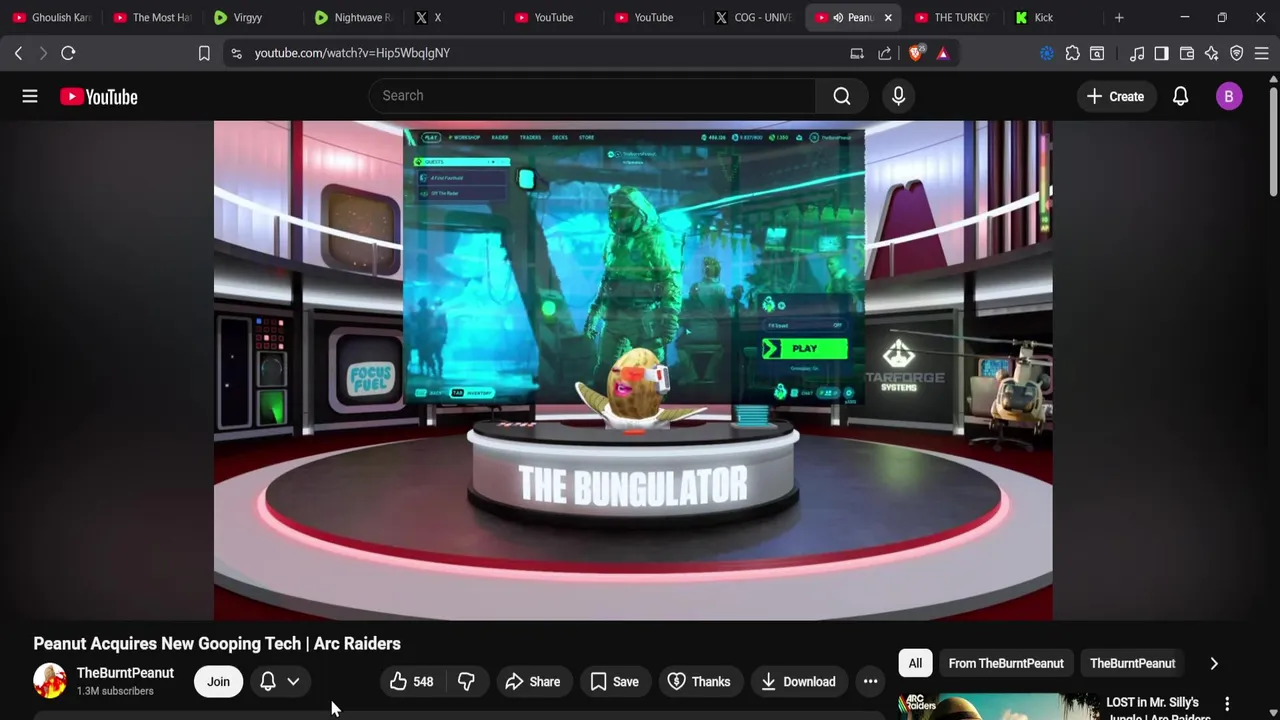
Task: Click the browser address bar URL
Action: coord(352,53)
